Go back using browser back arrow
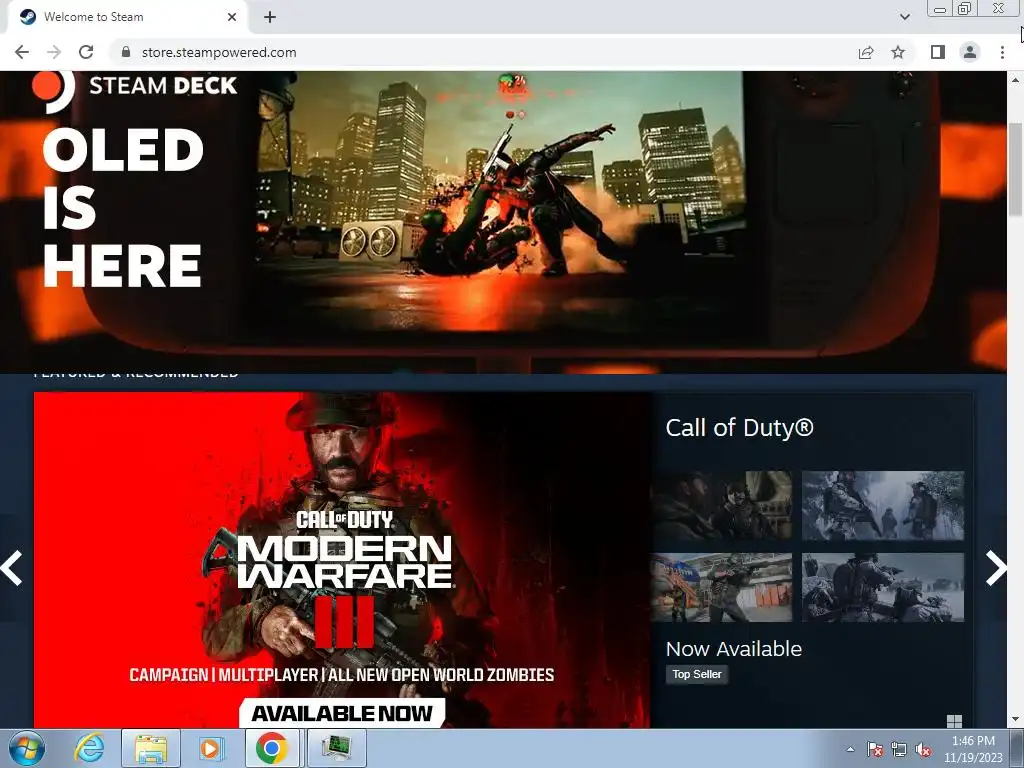The image size is (1024, 768). point(22,52)
